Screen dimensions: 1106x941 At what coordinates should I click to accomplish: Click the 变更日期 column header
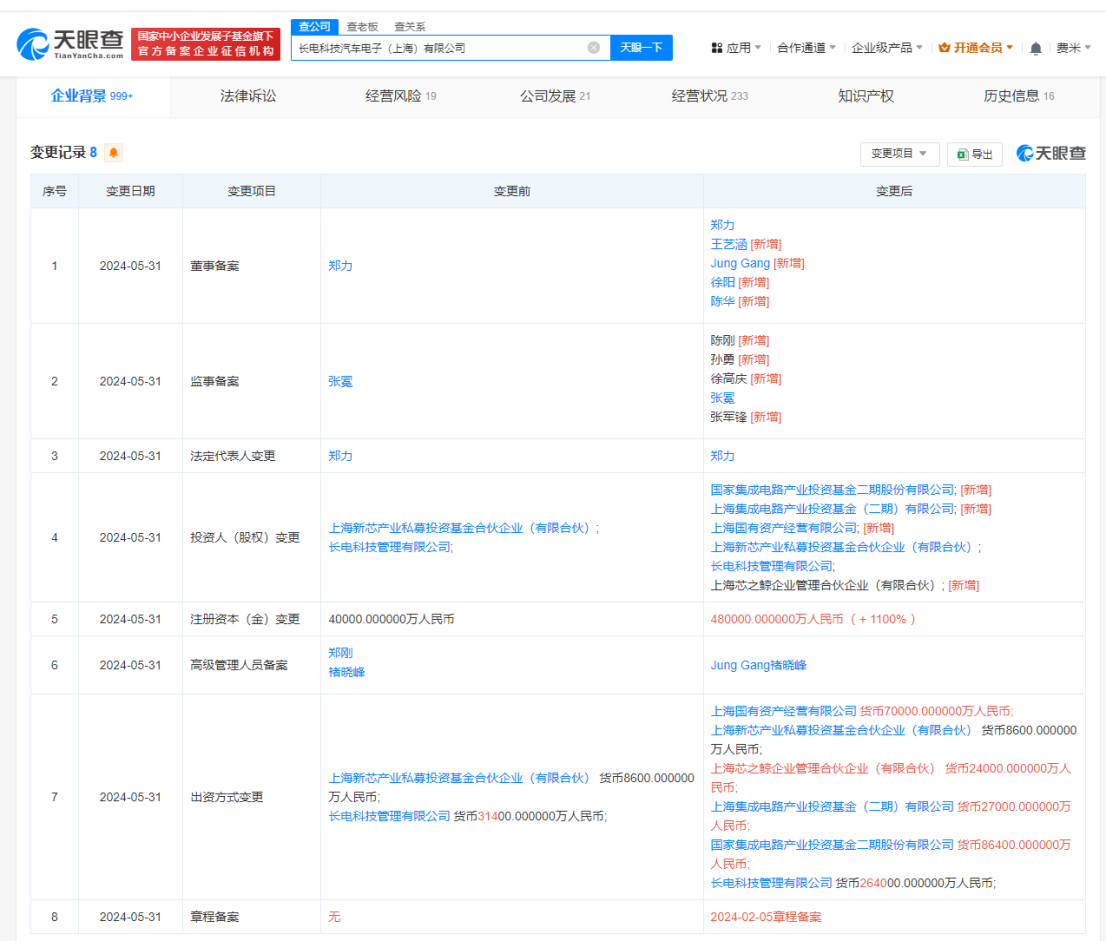[130, 191]
